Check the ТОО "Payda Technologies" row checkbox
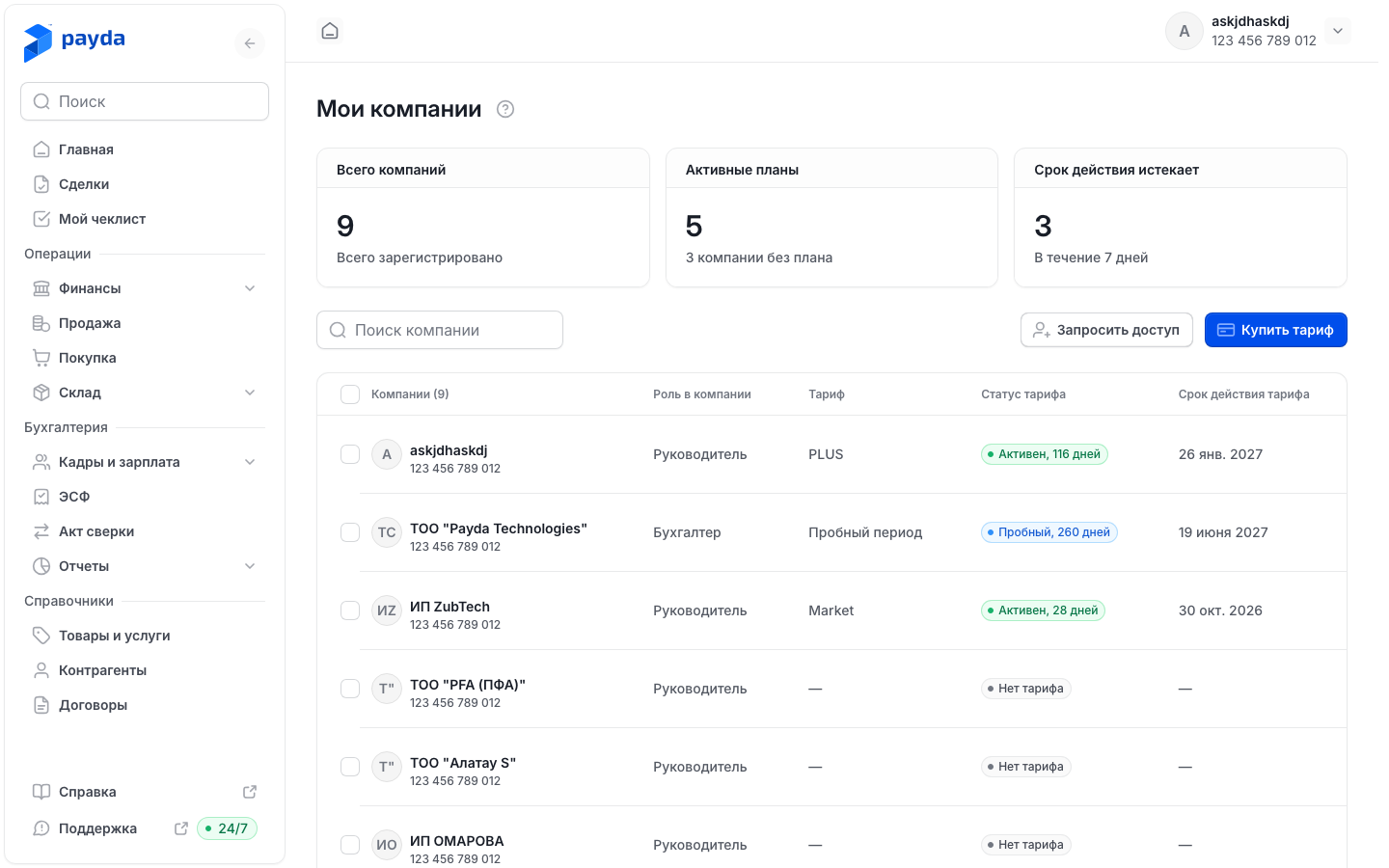 coord(350,532)
